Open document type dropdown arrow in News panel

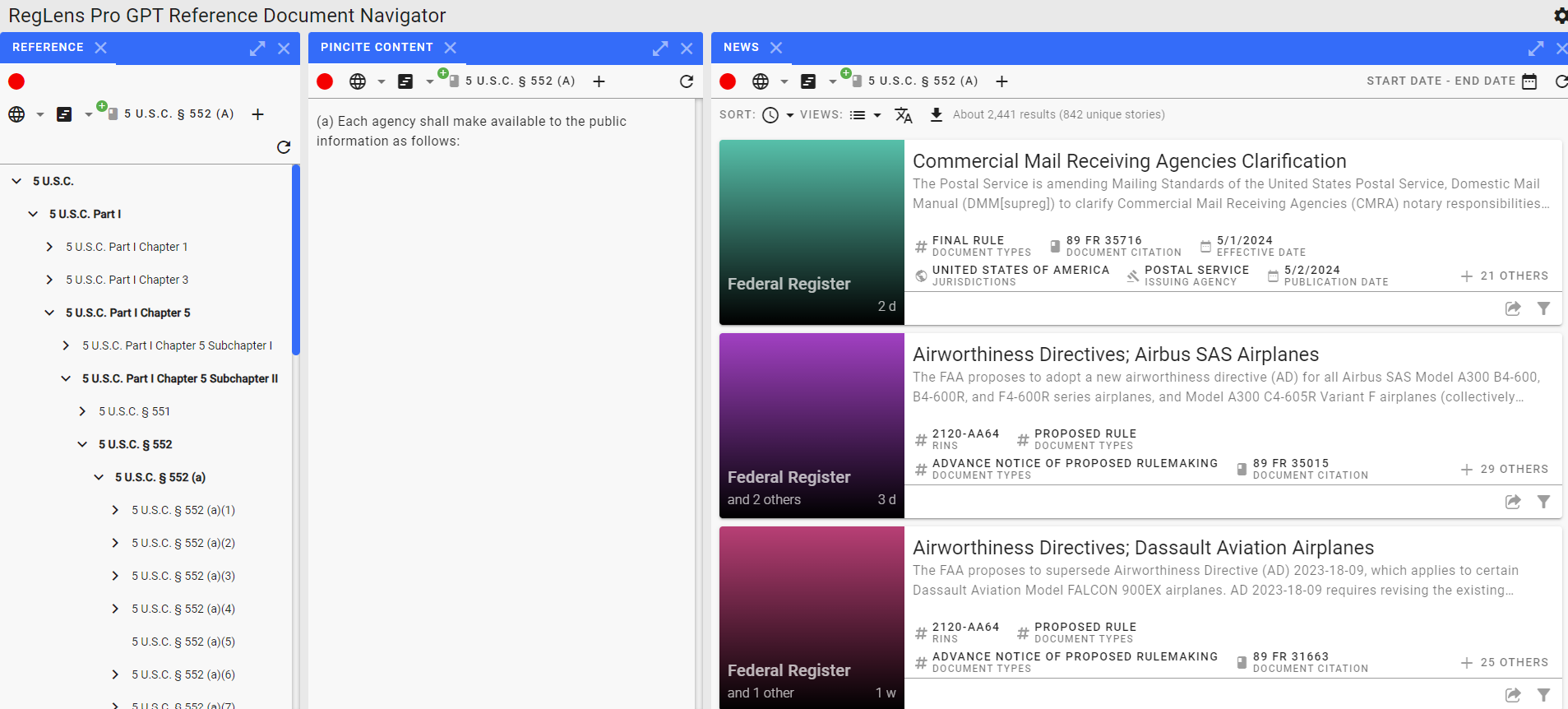coord(832,82)
